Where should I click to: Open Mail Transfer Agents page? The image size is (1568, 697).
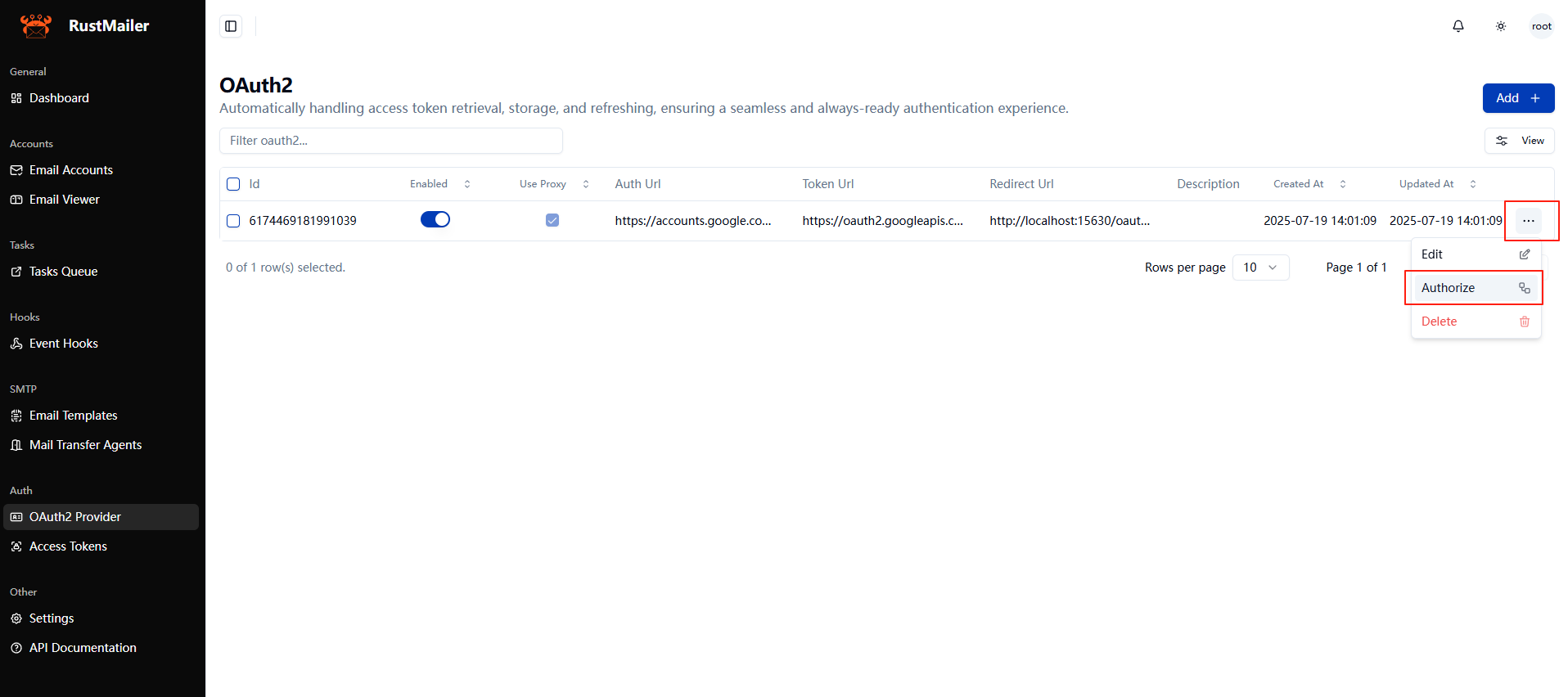101,445
